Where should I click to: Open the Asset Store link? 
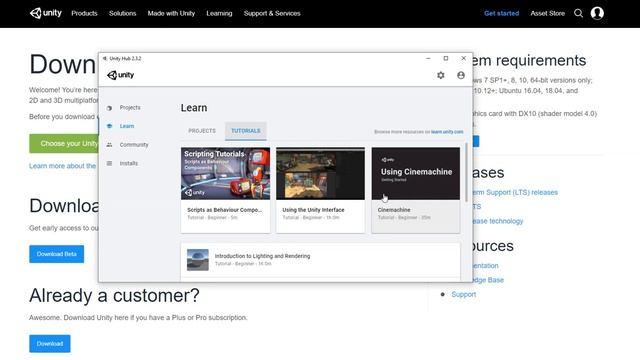point(548,13)
